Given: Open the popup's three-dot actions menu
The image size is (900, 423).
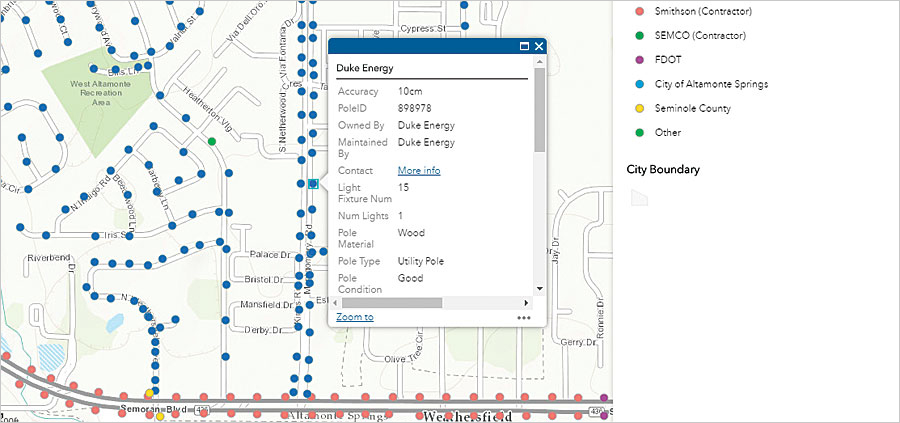Looking at the screenshot, I should (523, 317).
